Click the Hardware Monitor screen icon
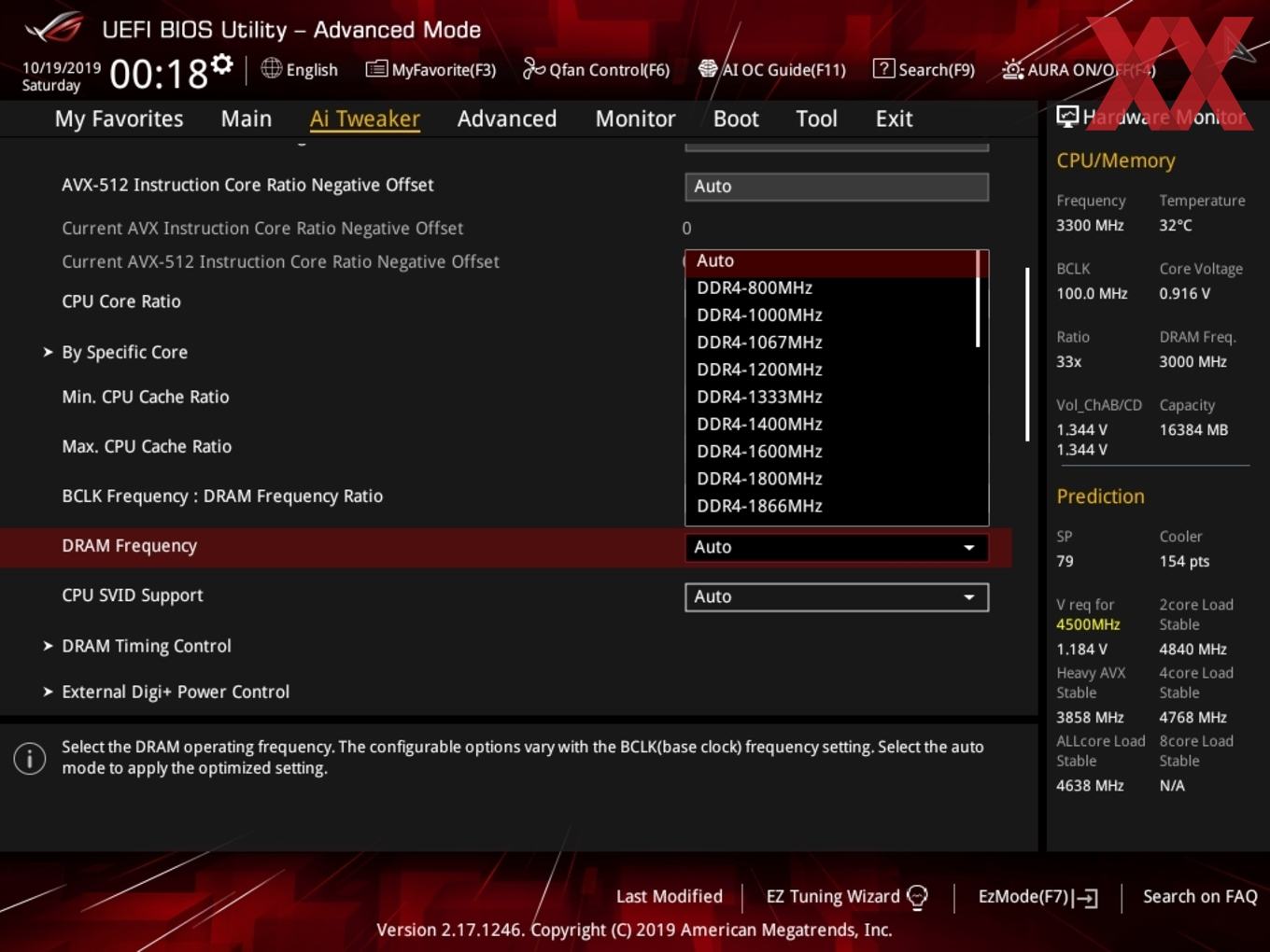The image size is (1270, 952). (x=1067, y=117)
